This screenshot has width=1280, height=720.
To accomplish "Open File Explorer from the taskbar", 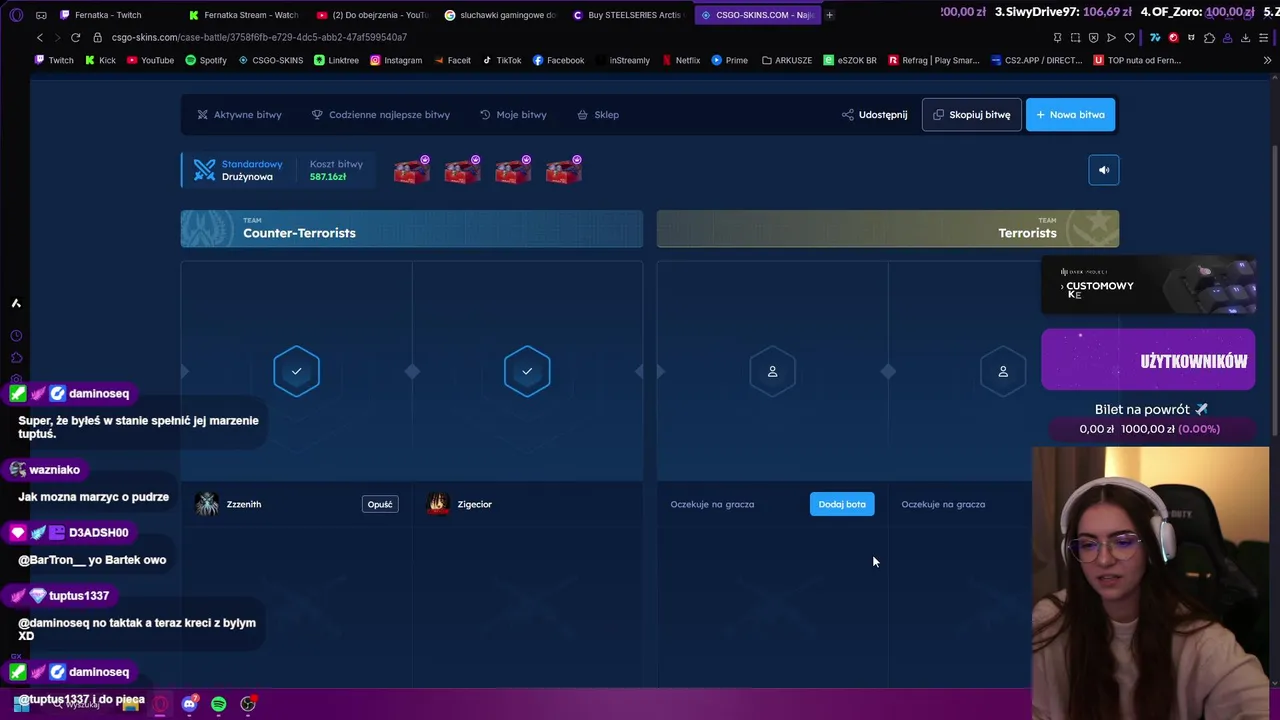I will click(131, 704).
